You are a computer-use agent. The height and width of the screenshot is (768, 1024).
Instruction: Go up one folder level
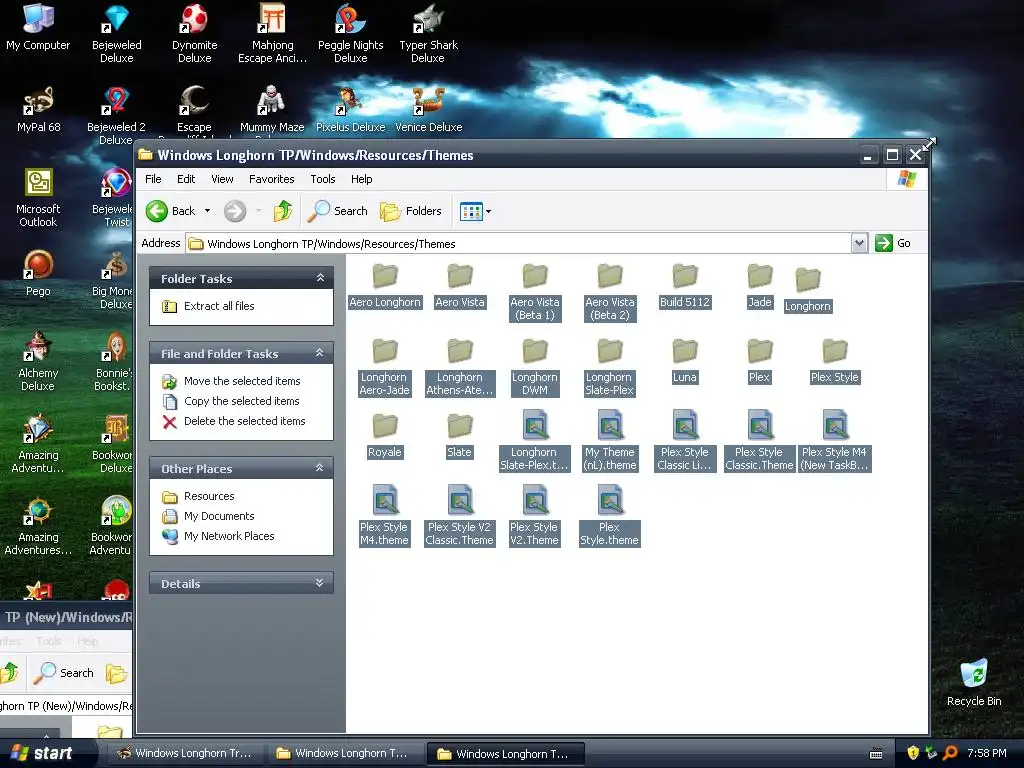tap(283, 211)
